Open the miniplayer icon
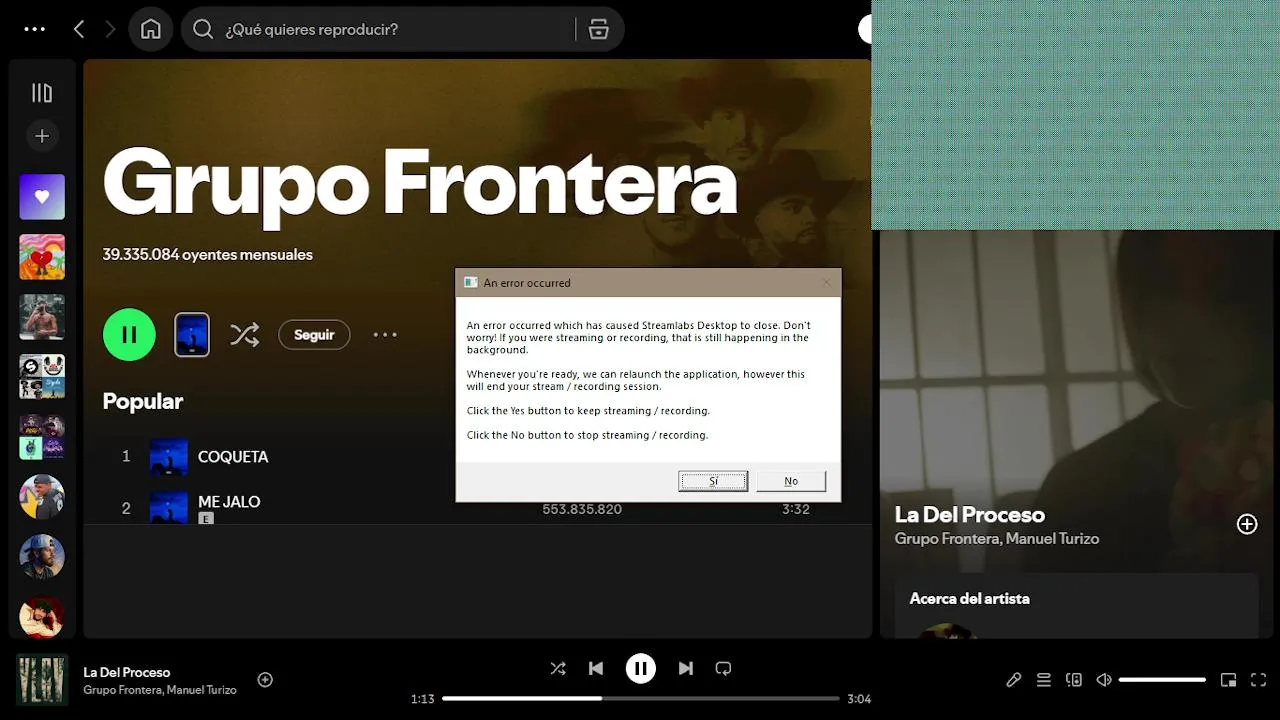The width and height of the screenshot is (1280, 720). pyautogui.click(x=1229, y=680)
